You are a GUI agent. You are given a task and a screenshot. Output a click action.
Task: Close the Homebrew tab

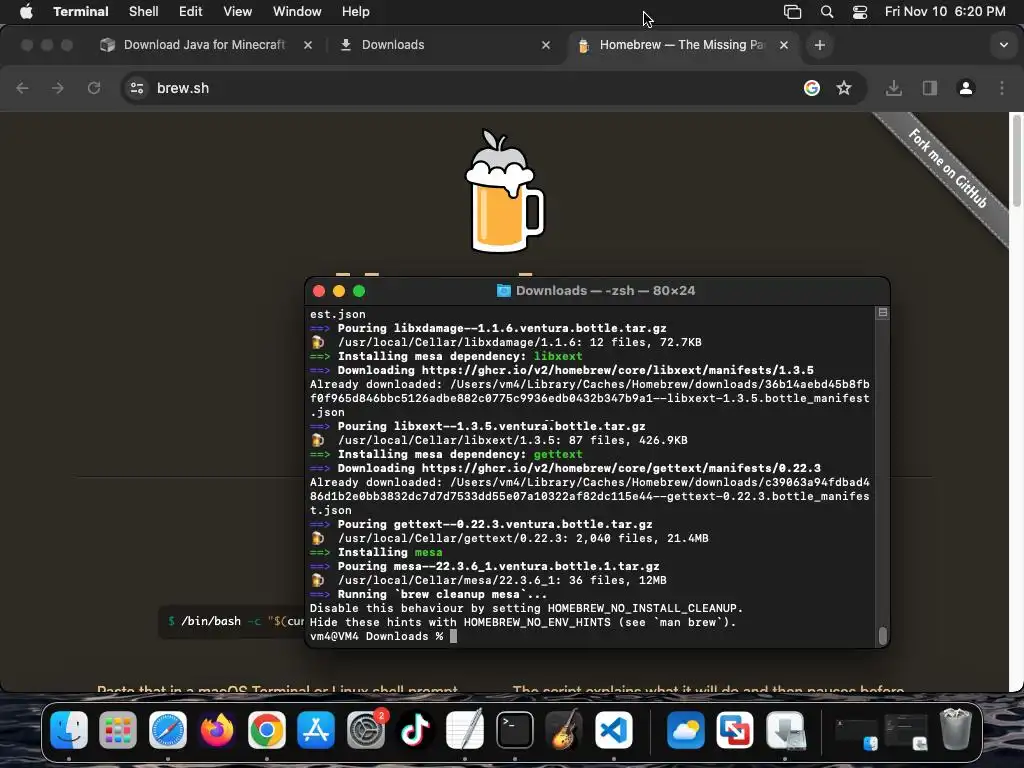click(x=784, y=45)
